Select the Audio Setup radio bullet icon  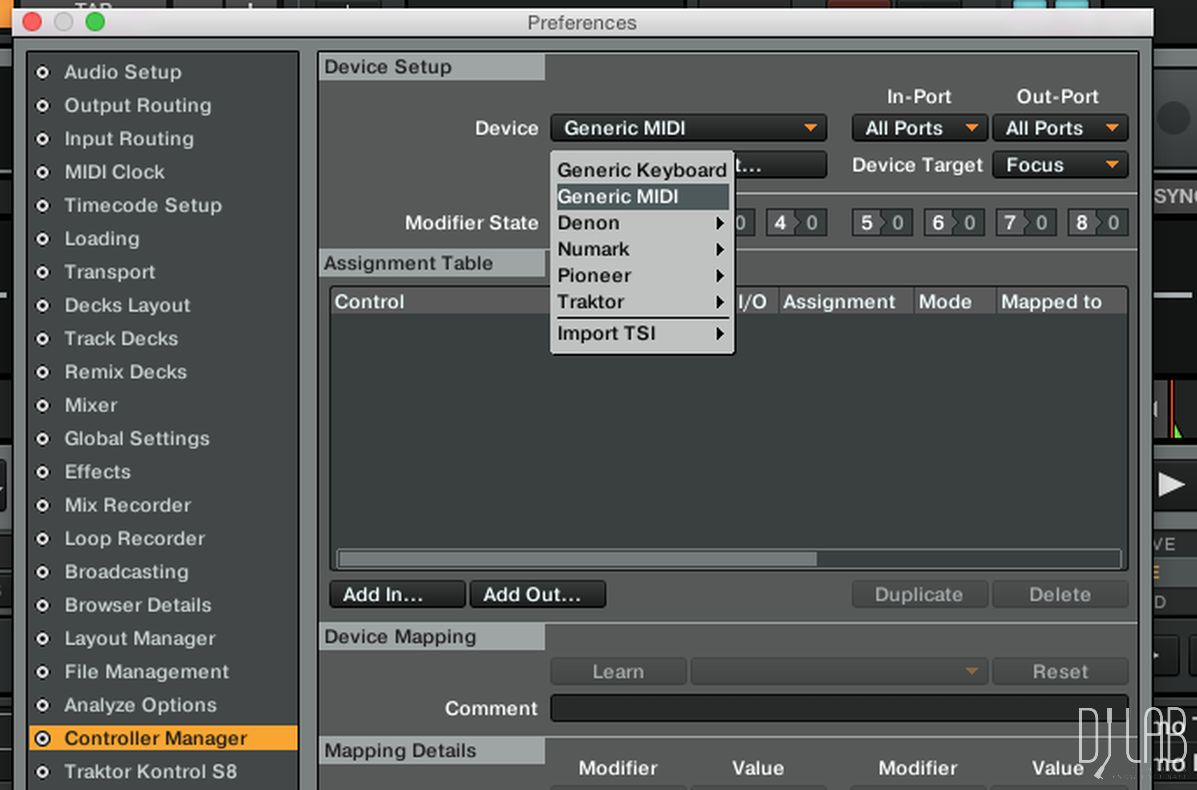[42, 72]
